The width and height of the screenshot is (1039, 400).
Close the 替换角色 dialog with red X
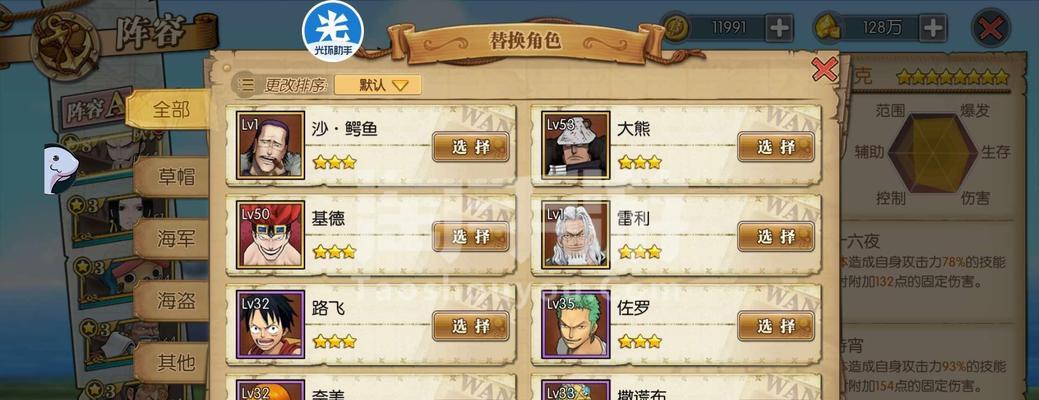pyautogui.click(x=824, y=68)
